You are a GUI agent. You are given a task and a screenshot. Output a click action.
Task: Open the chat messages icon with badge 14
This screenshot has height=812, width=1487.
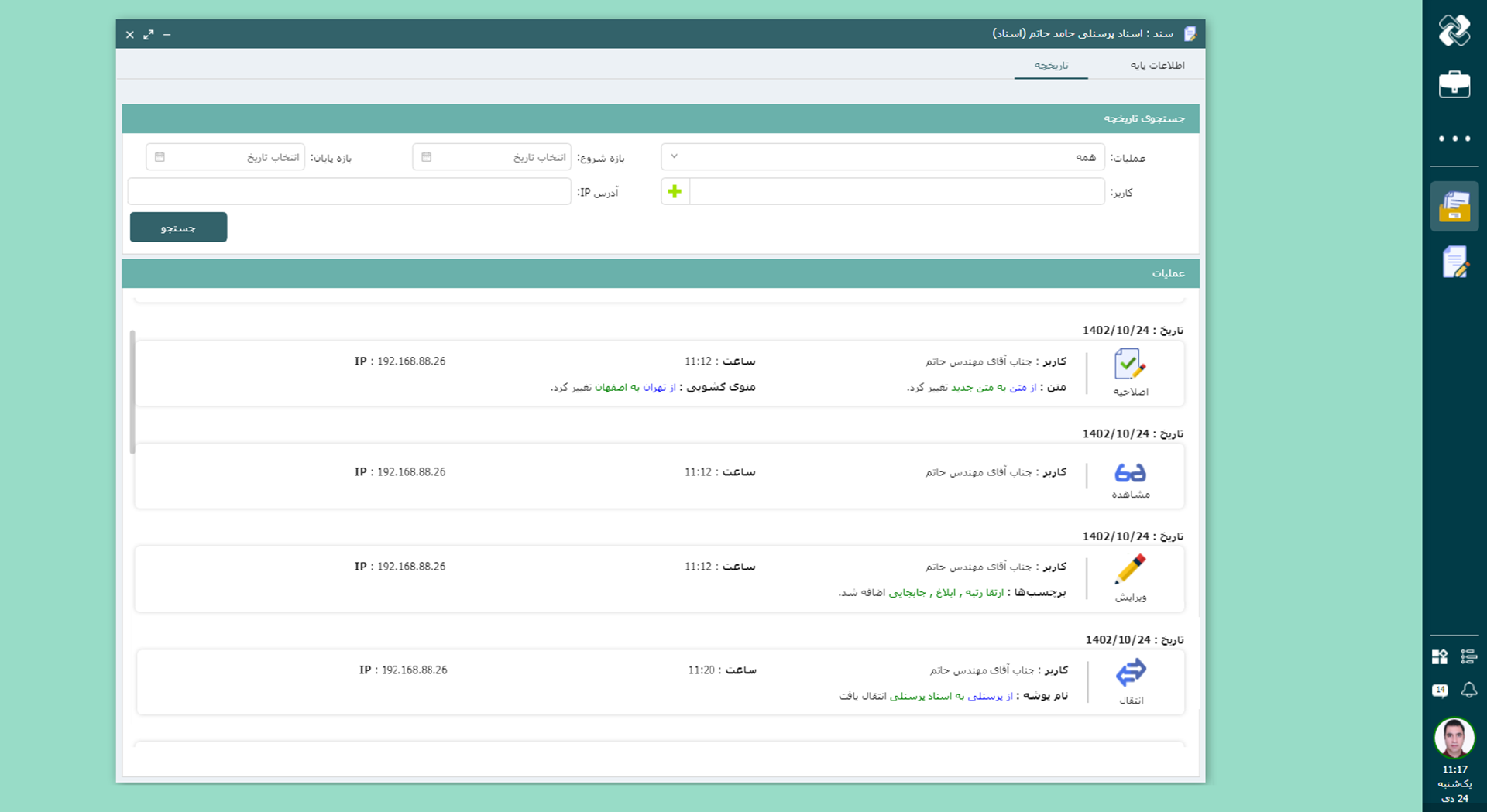[x=1440, y=690]
